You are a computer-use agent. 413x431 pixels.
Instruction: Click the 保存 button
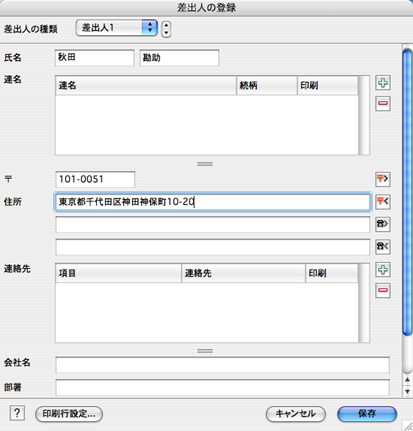[x=367, y=414]
